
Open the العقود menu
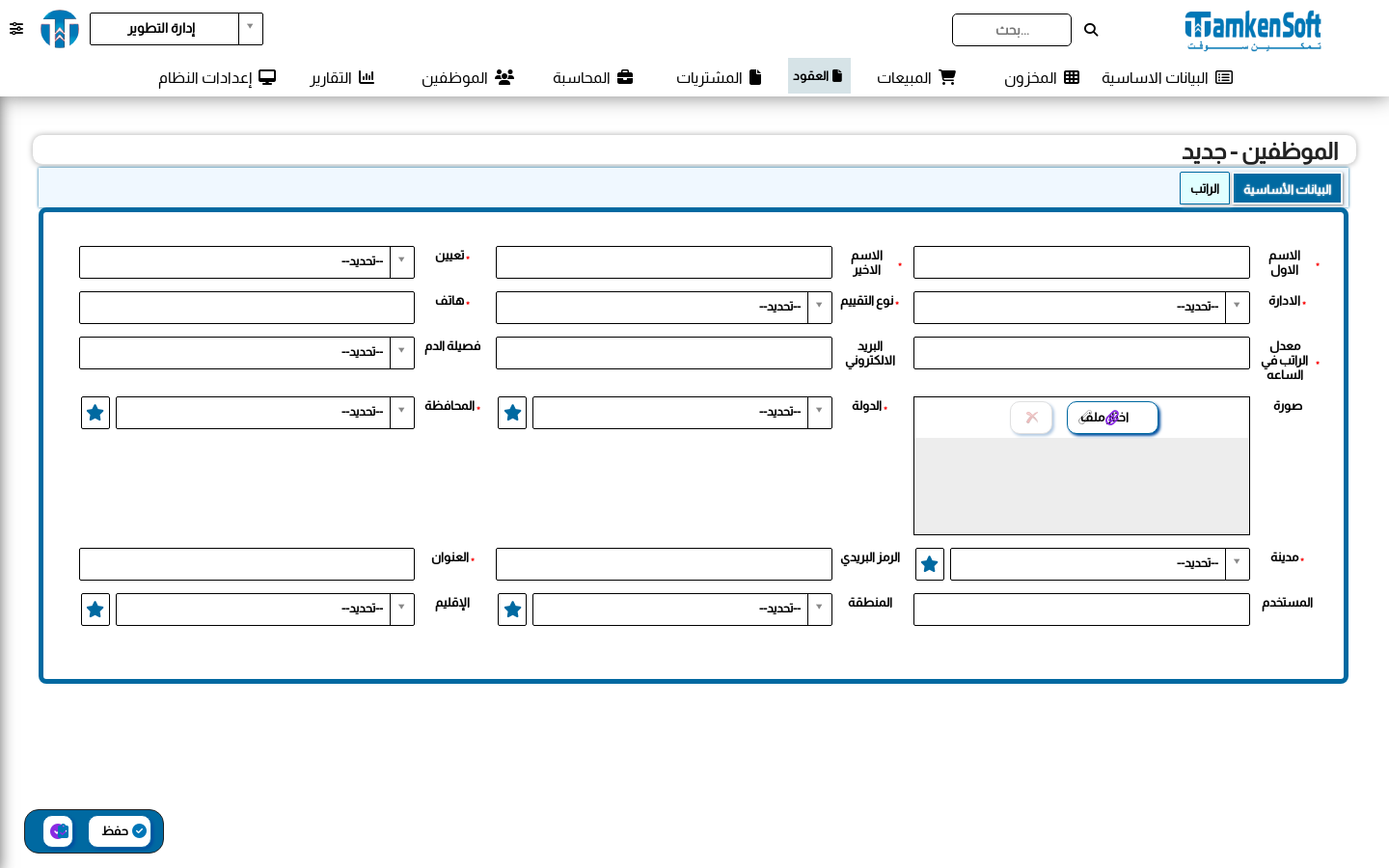819,76
